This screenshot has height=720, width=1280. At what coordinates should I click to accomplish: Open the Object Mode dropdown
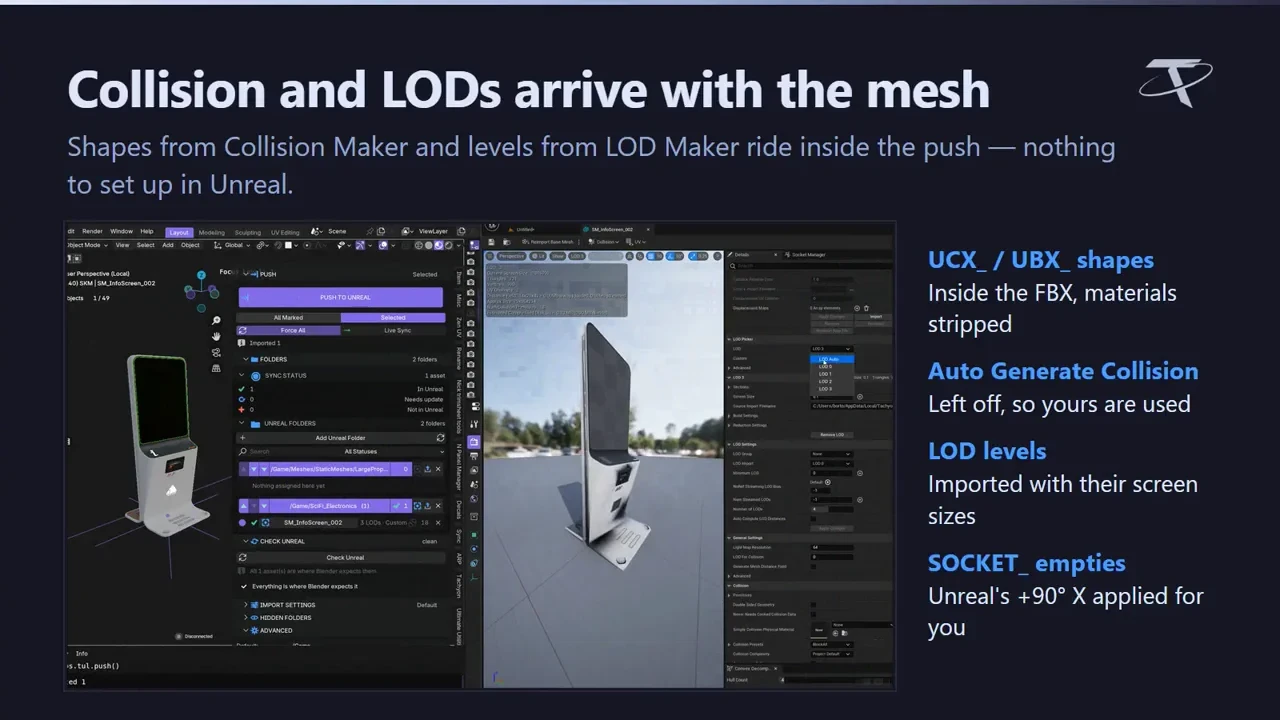point(86,245)
